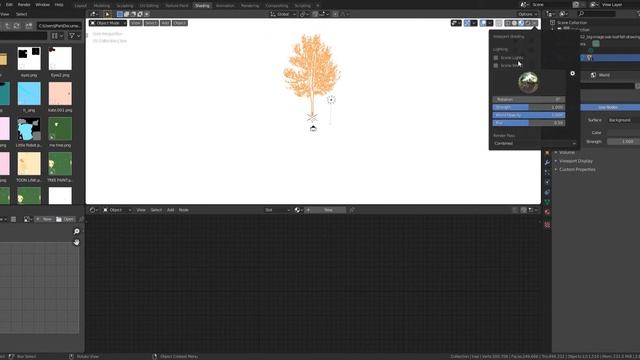Select the tweak select tool icon

[107, 14]
